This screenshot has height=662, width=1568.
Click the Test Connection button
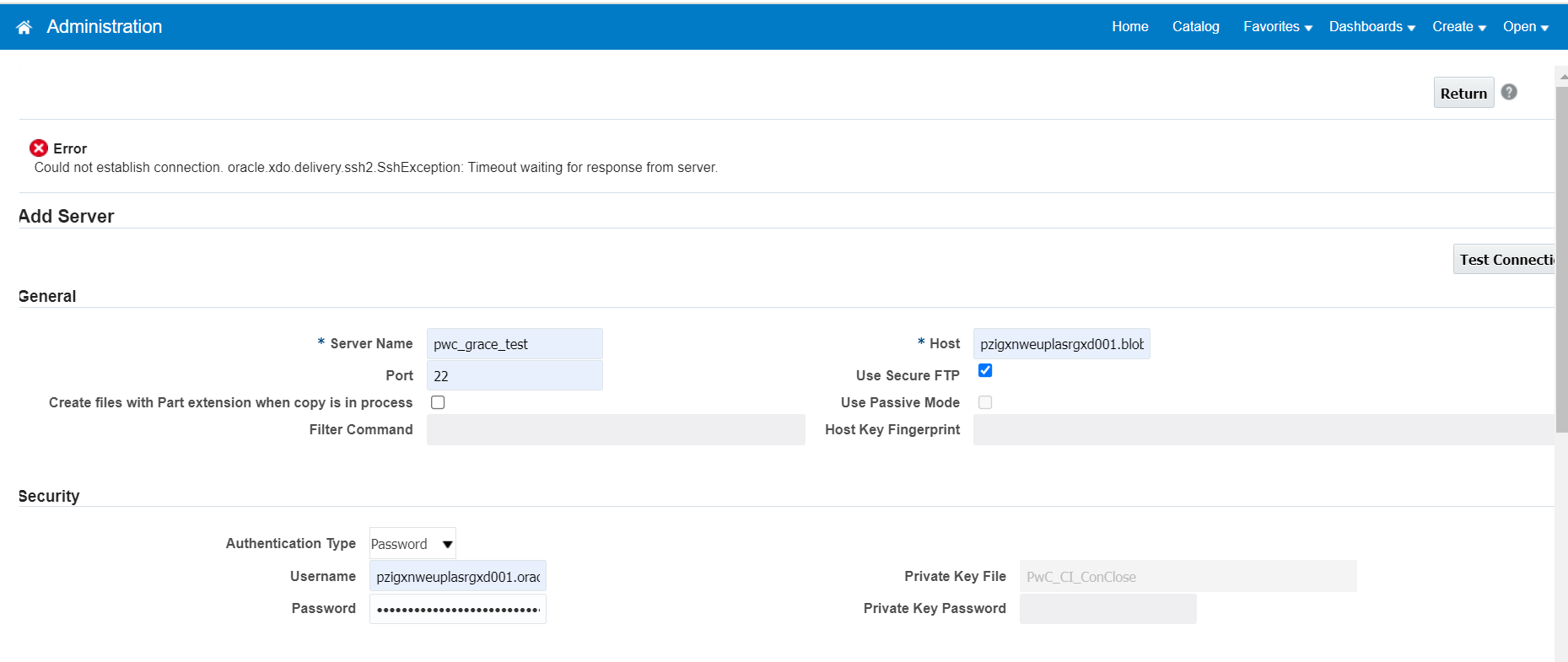tap(1505, 260)
